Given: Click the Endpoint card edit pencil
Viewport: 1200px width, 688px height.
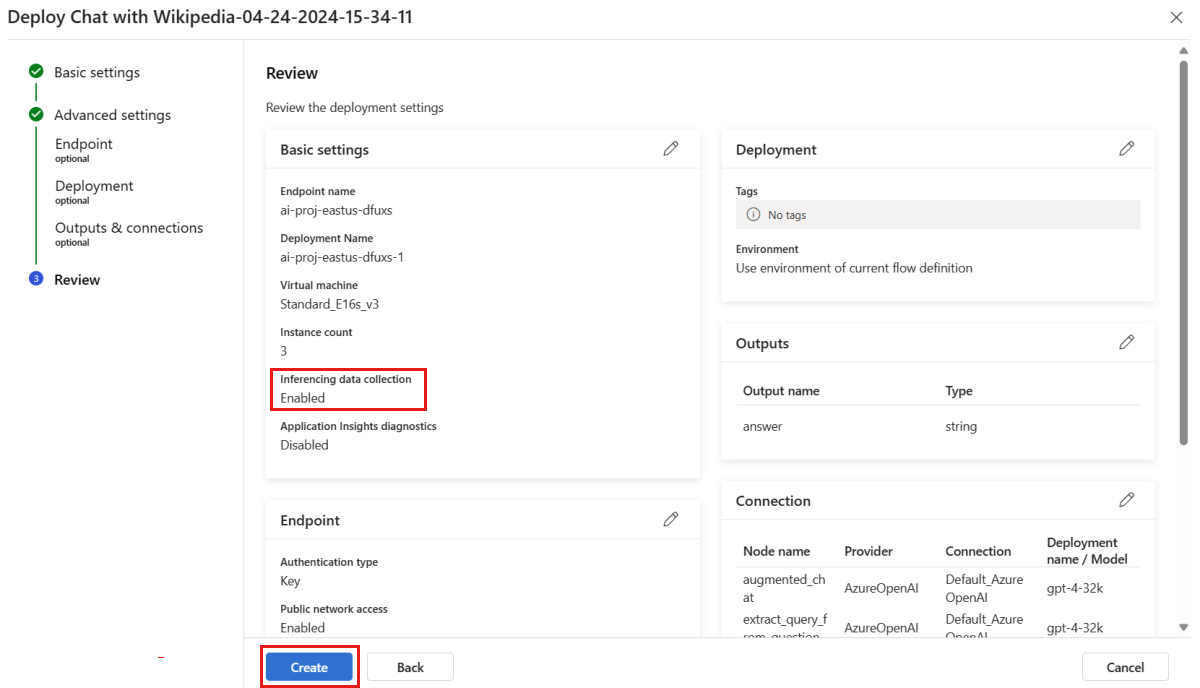Looking at the screenshot, I should click(670, 520).
